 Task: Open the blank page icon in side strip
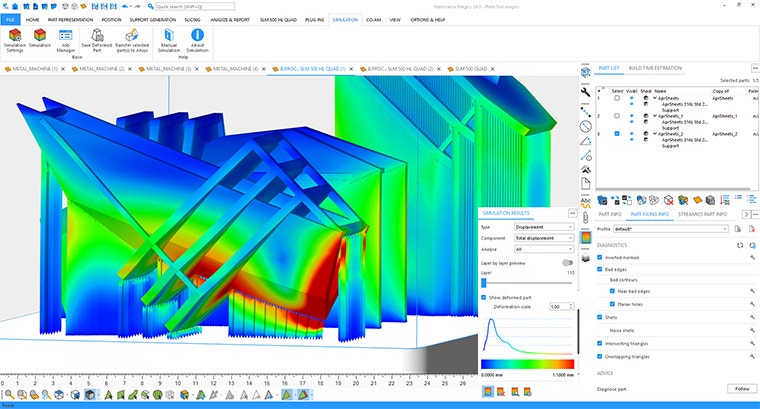[x=586, y=184]
